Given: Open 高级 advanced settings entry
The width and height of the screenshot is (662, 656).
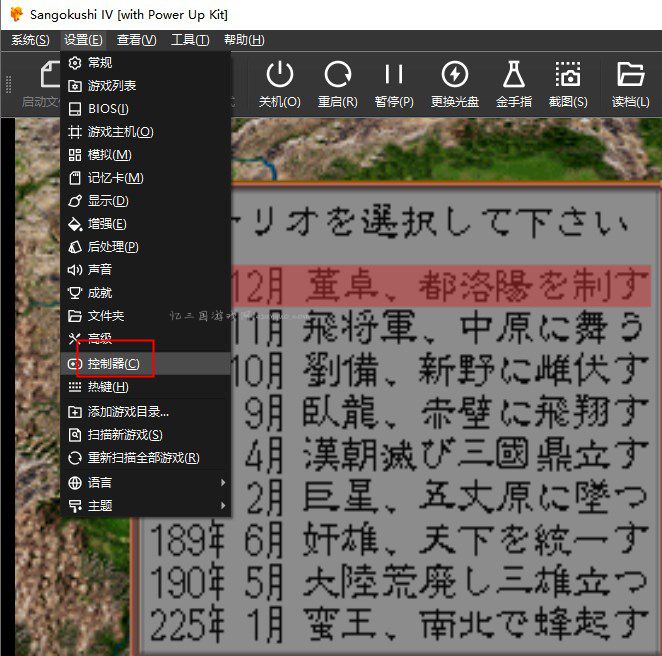Looking at the screenshot, I should (146, 339).
